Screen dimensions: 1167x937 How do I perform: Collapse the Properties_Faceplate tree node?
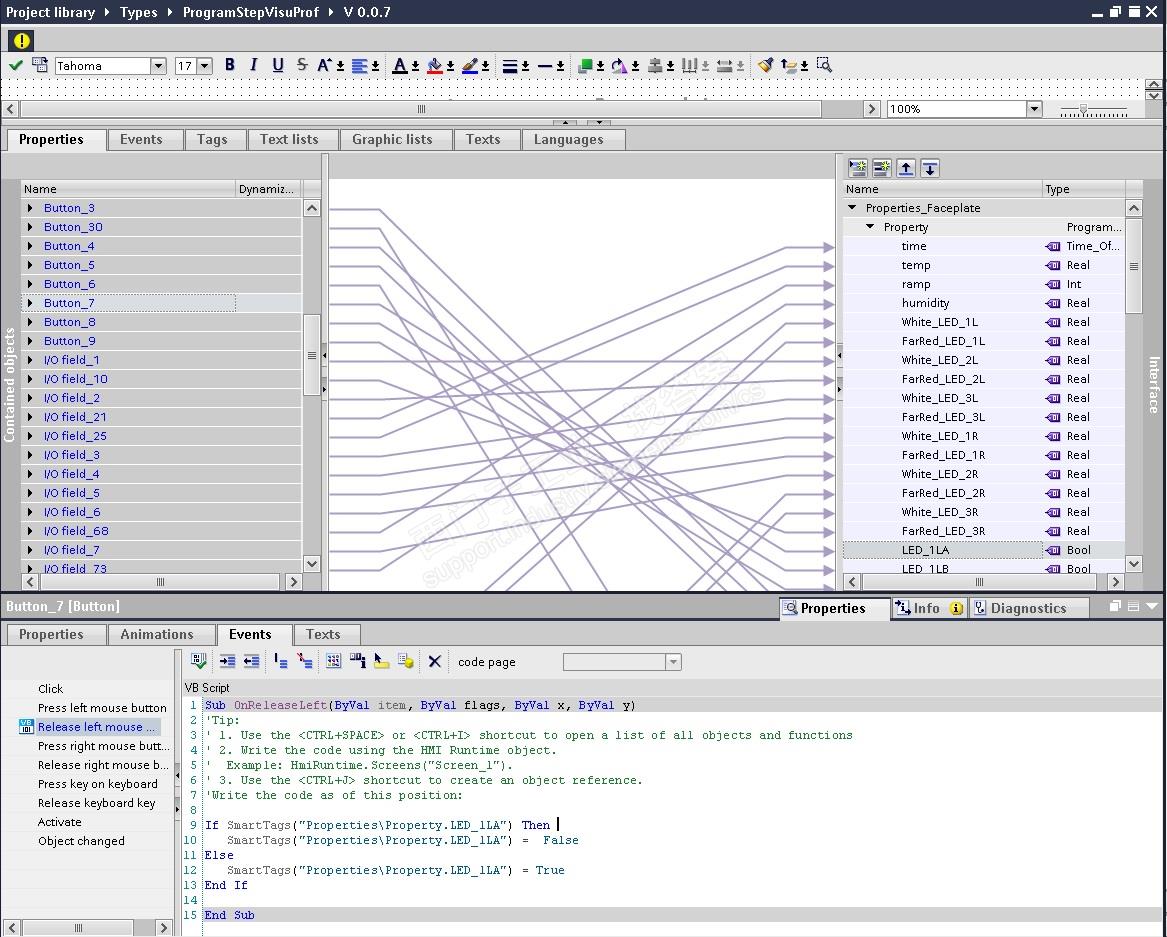pyautogui.click(x=852, y=208)
